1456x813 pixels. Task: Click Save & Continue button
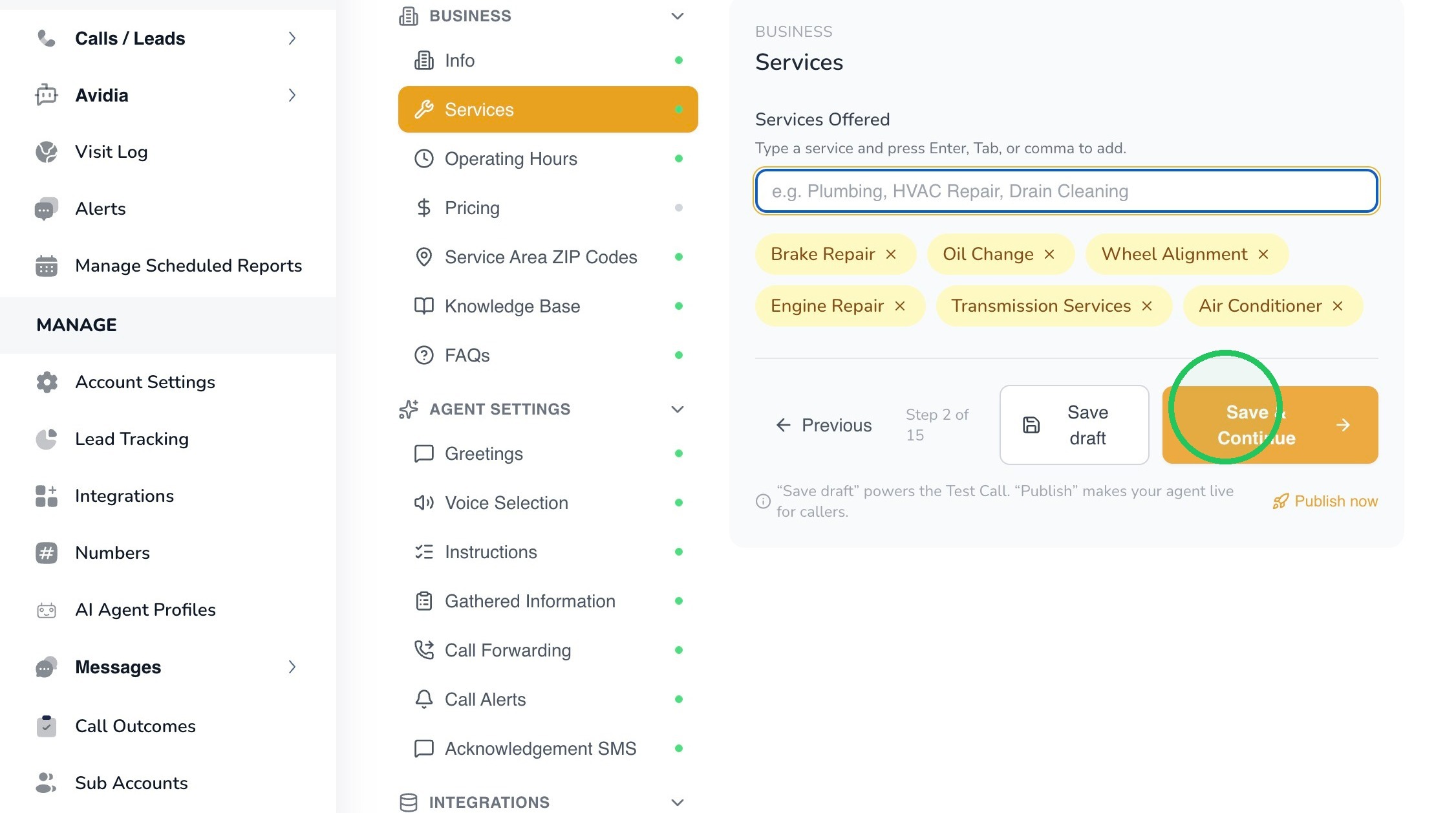tap(1270, 425)
